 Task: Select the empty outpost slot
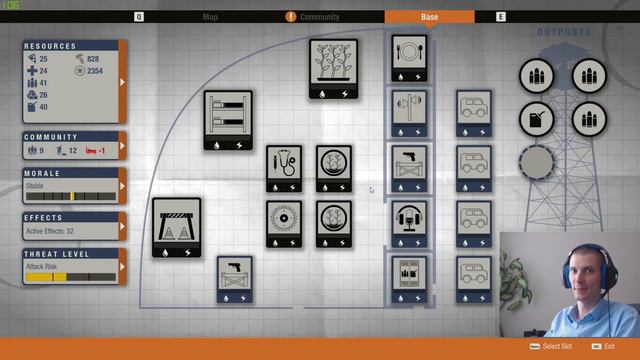tap(537, 162)
